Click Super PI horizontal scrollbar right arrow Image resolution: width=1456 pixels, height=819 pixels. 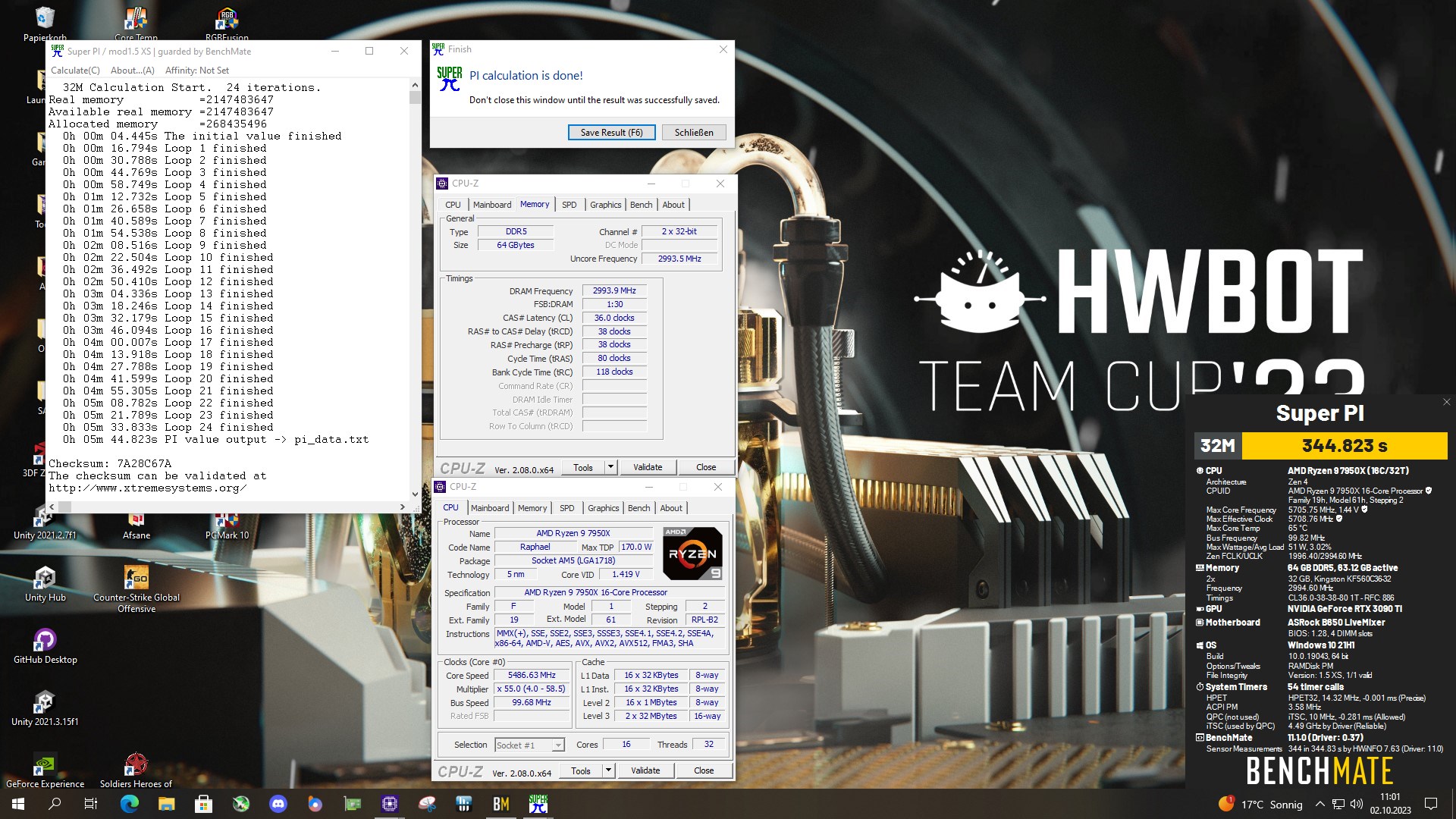402,507
